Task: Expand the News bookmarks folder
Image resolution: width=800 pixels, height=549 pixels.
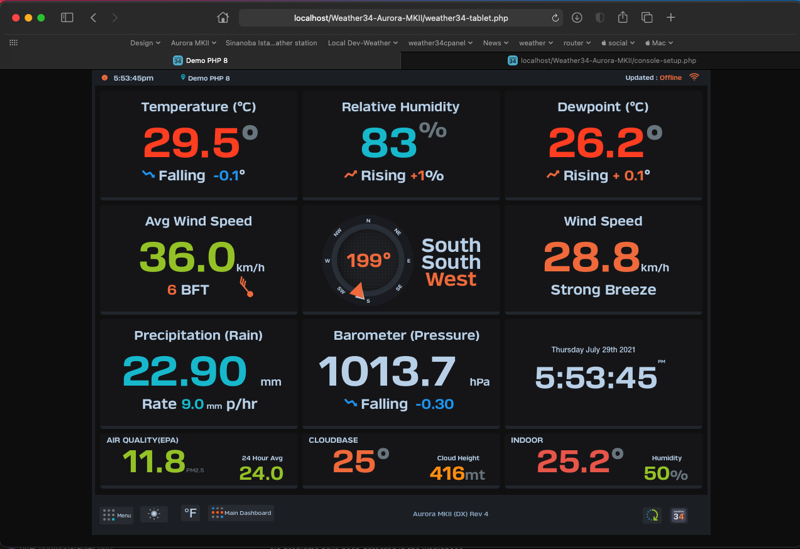Action: click(495, 43)
